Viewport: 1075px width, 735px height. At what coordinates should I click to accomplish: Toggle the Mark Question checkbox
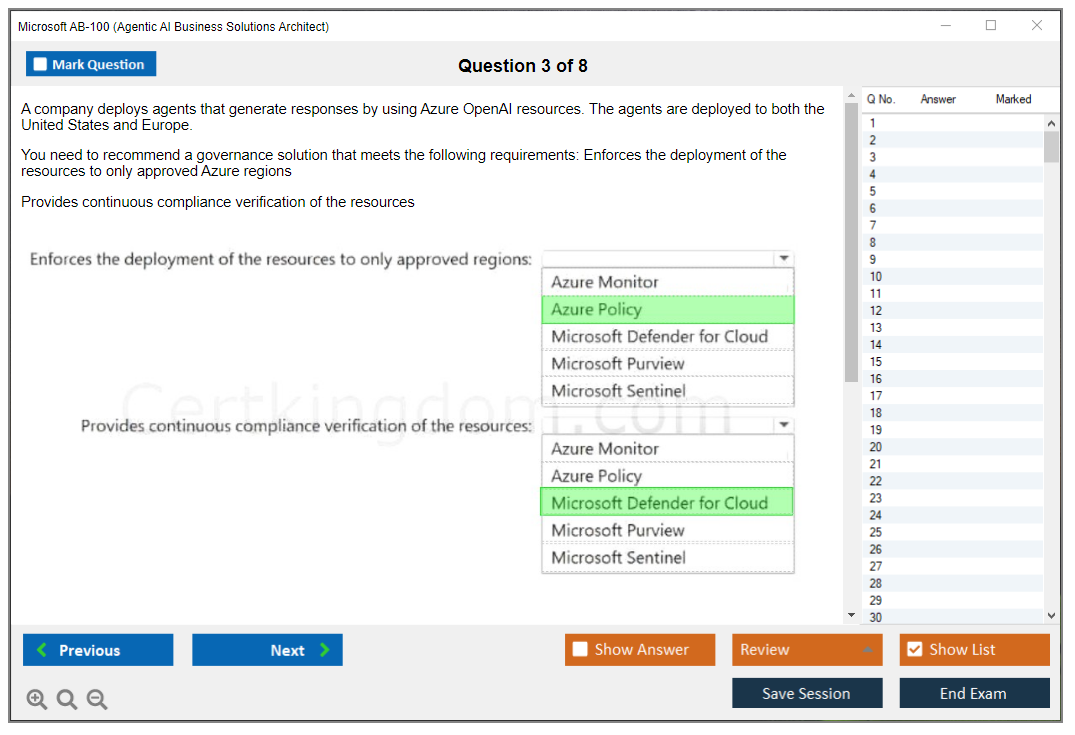pos(40,64)
